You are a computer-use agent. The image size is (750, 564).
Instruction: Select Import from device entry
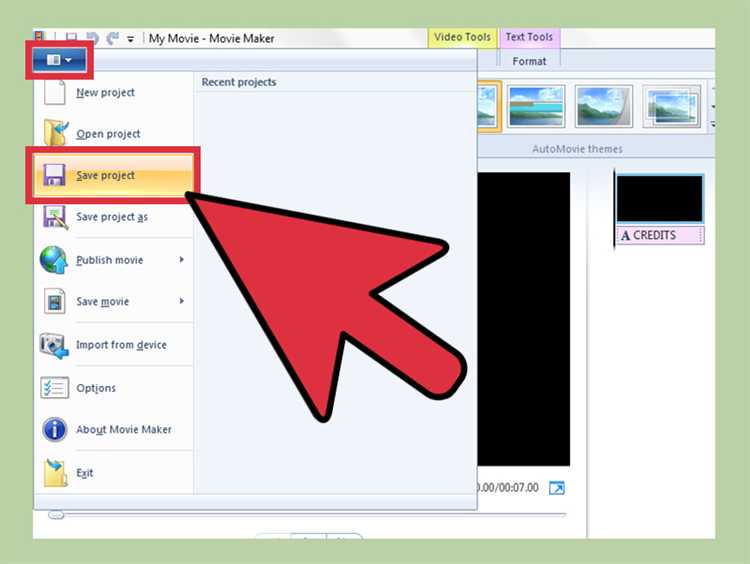click(x=113, y=345)
